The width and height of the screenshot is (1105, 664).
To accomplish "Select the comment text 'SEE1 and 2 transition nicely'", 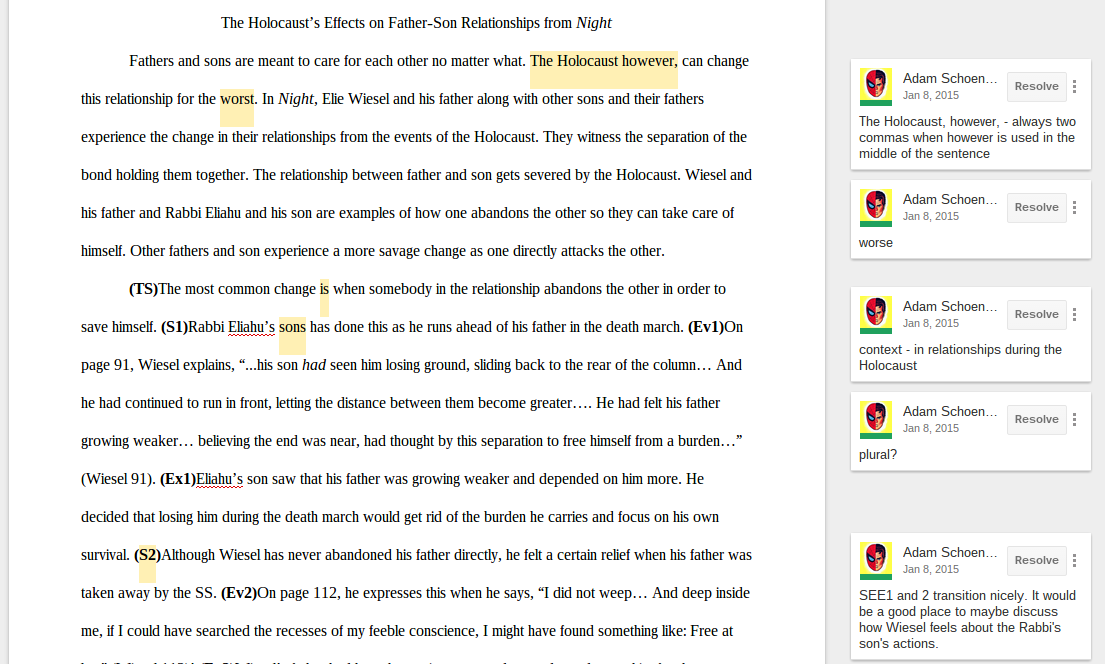I will coord(968,620).
